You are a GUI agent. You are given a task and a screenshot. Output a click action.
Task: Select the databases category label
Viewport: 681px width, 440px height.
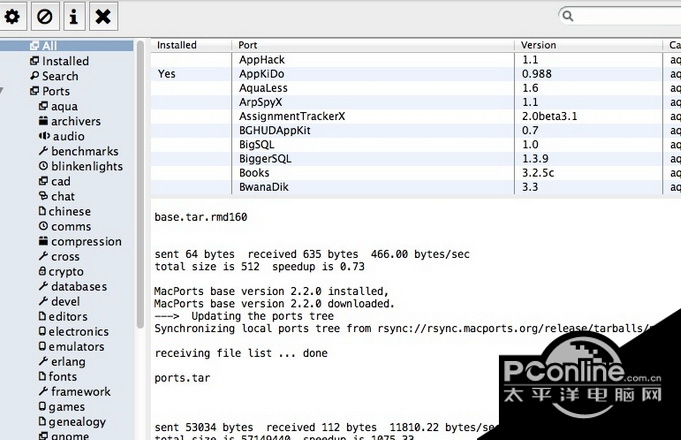pos(79,286)
